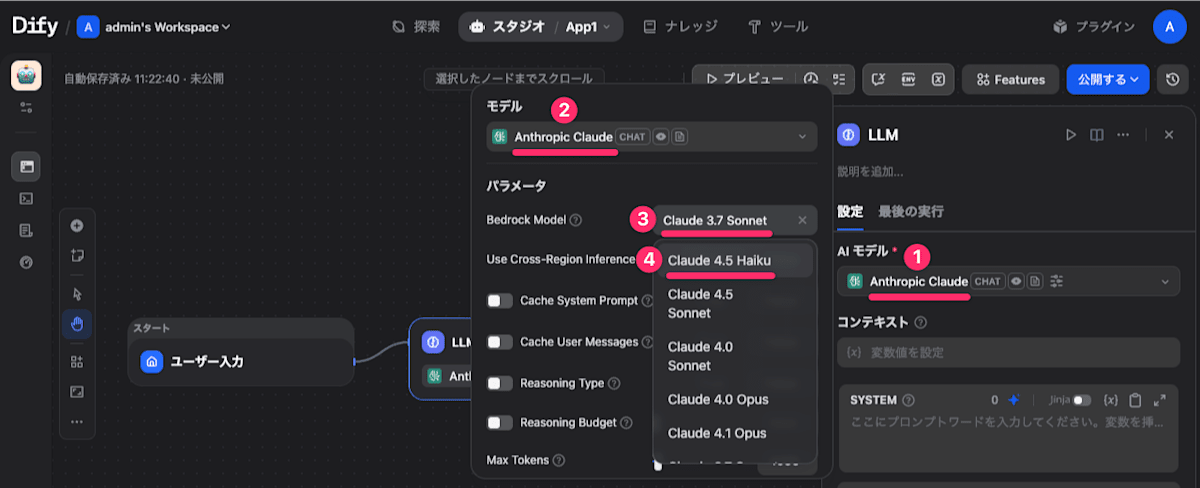The image size is (1200, 488).
Task: Open プラグイン plugins page
Action: click(x=1094, y=27)
